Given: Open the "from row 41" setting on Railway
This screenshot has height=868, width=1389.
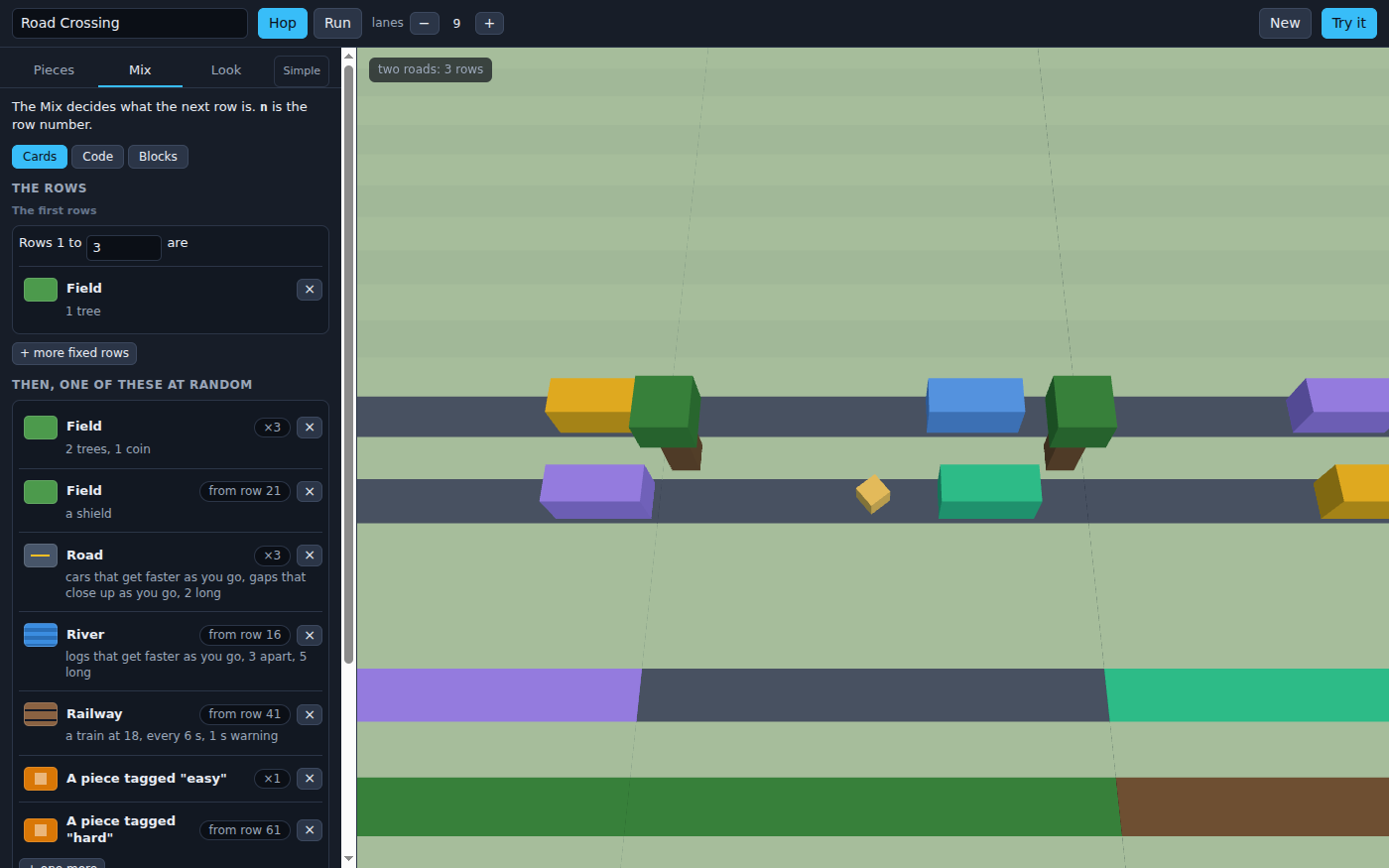Looking at the screenshot, I should pyautogui.click(x=245, y=714).
